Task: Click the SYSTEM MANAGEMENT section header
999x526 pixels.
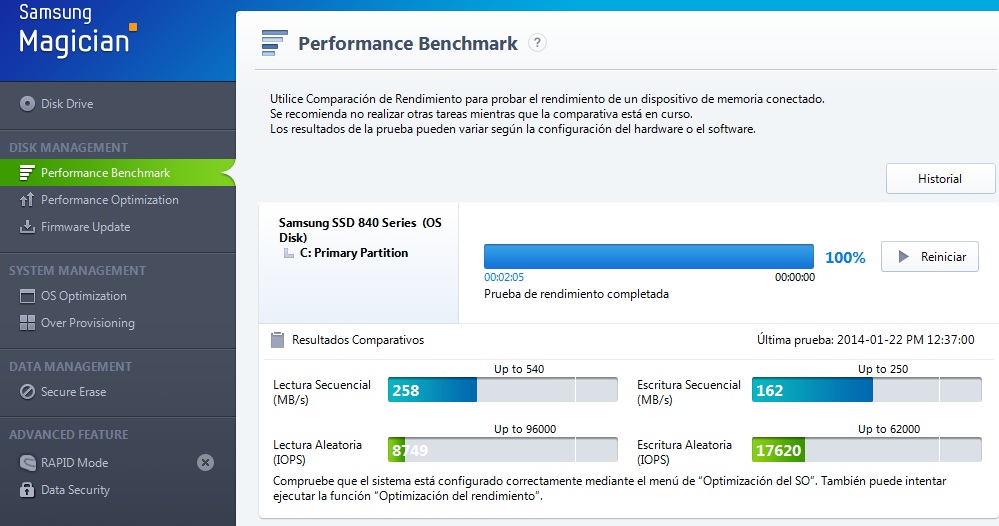Action: (x=77, y=271)
